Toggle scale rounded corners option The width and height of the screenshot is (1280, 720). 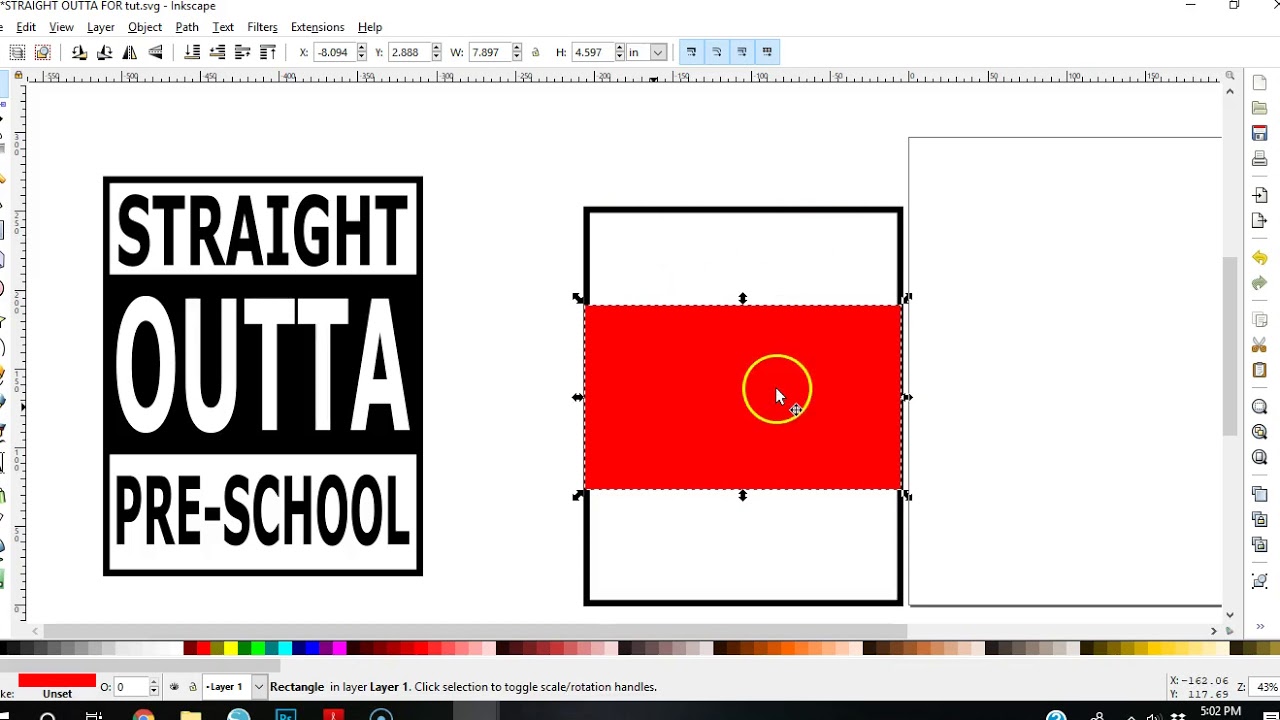716,52
